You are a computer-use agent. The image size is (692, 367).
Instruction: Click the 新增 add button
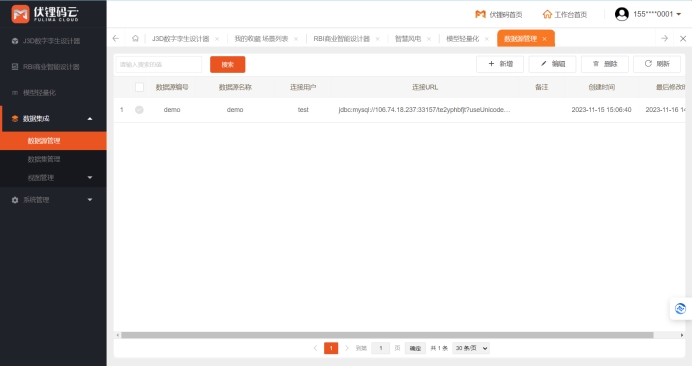[500, 64]
